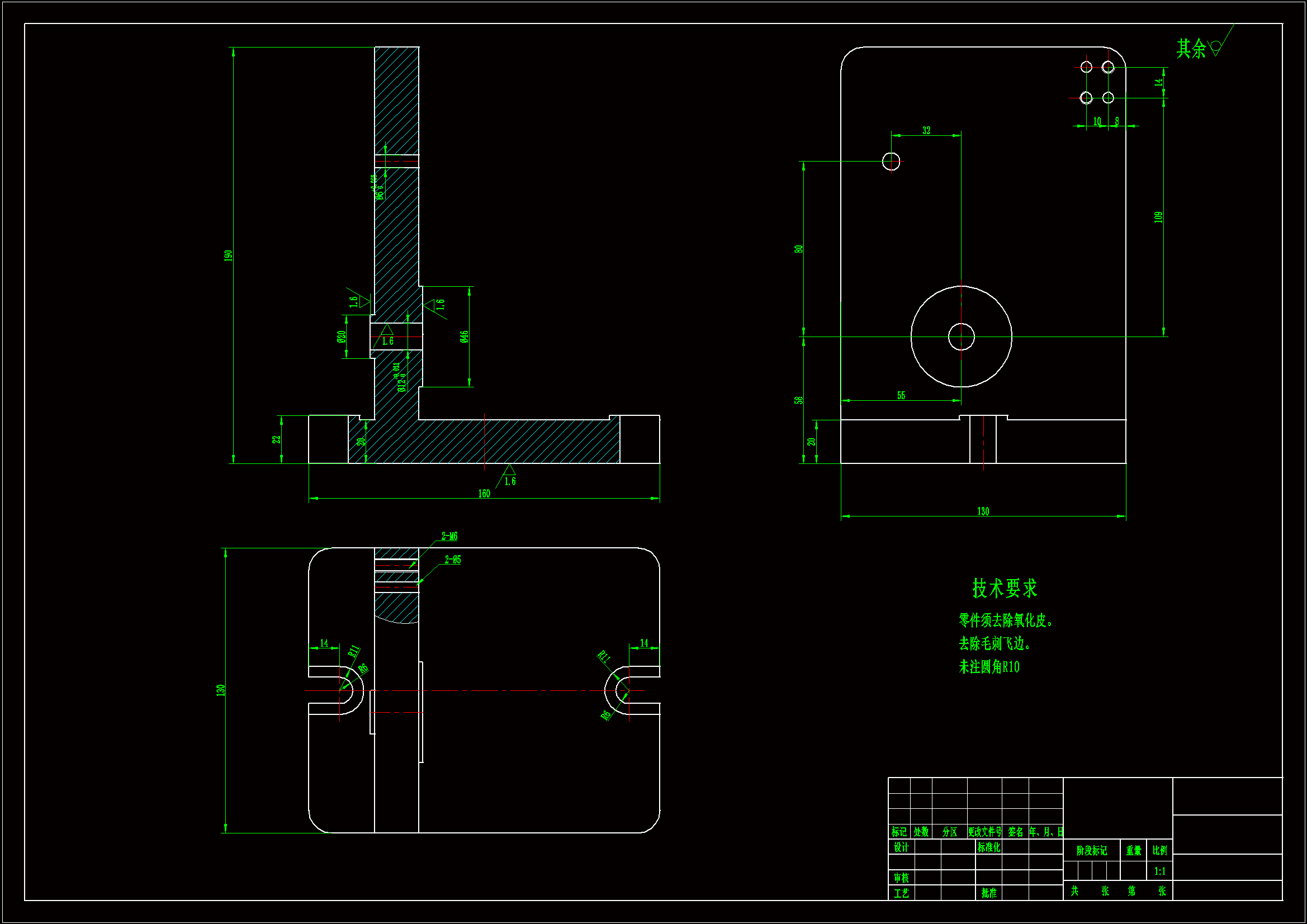Select the top-right hole of the four-hole pattern
Screen dimensions: 1307x924
1107,67
